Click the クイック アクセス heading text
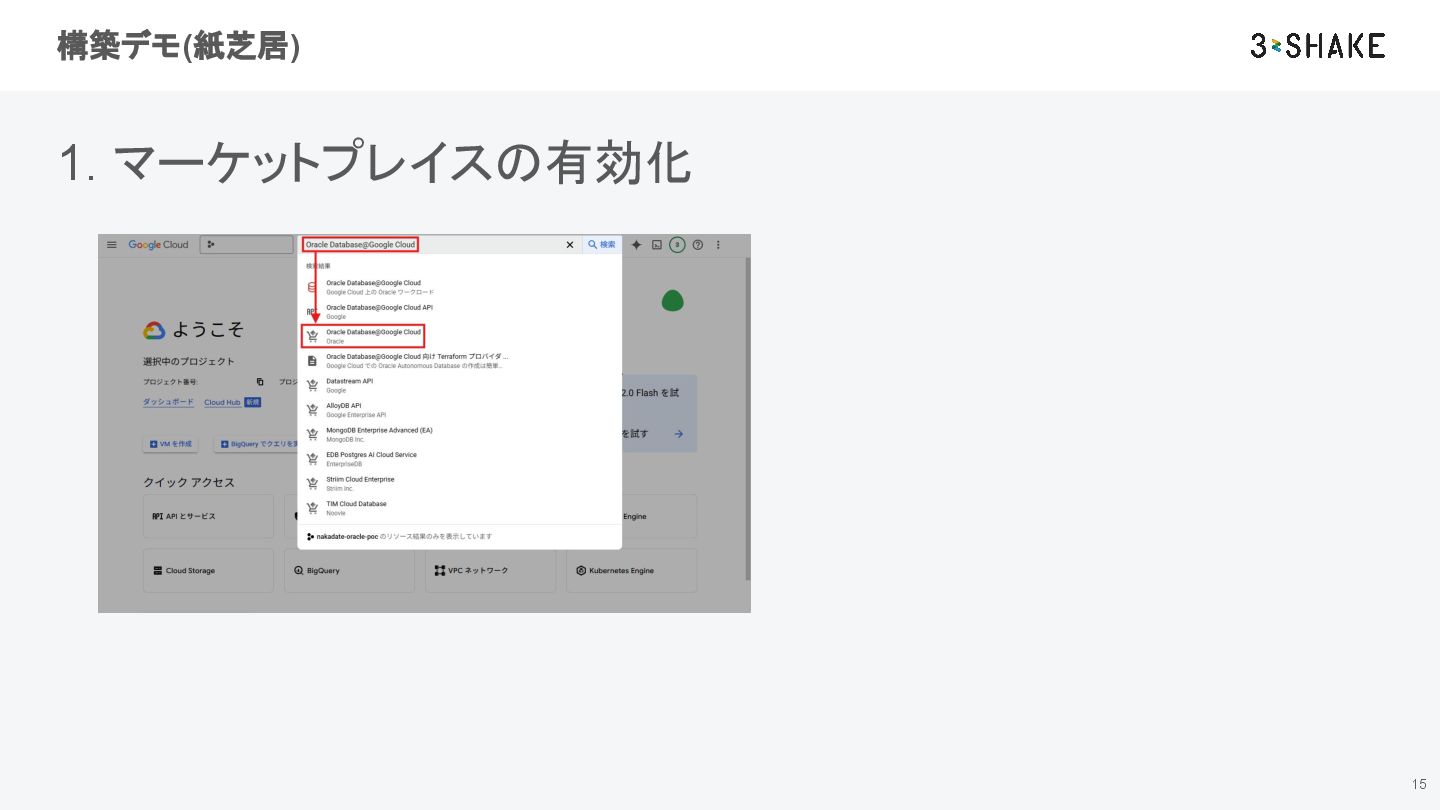The image size is (1440, 810). click(189, 482)
